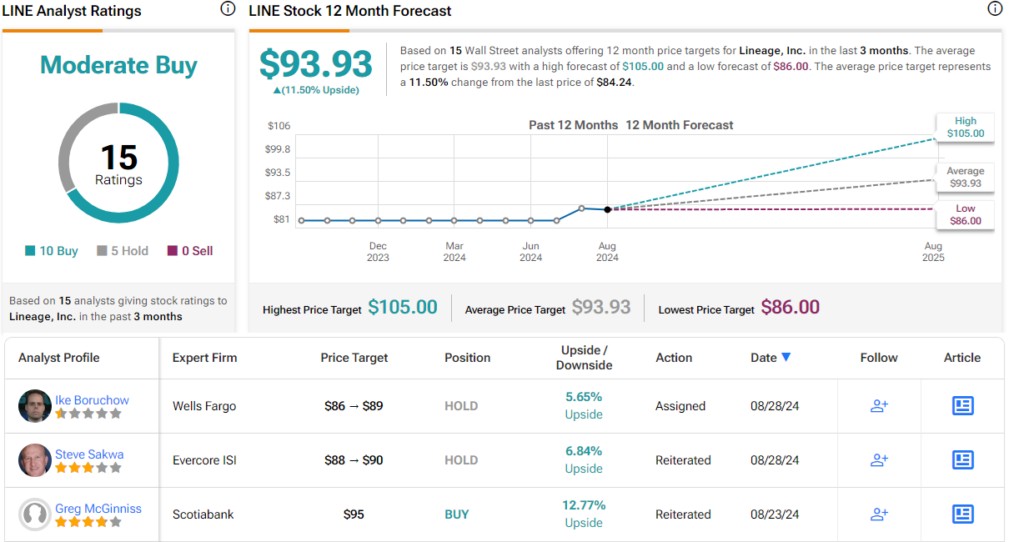The height and width of the screenshot is (542, 1024).
Task: Click the Price Target column header
Action: click(354, 358)
